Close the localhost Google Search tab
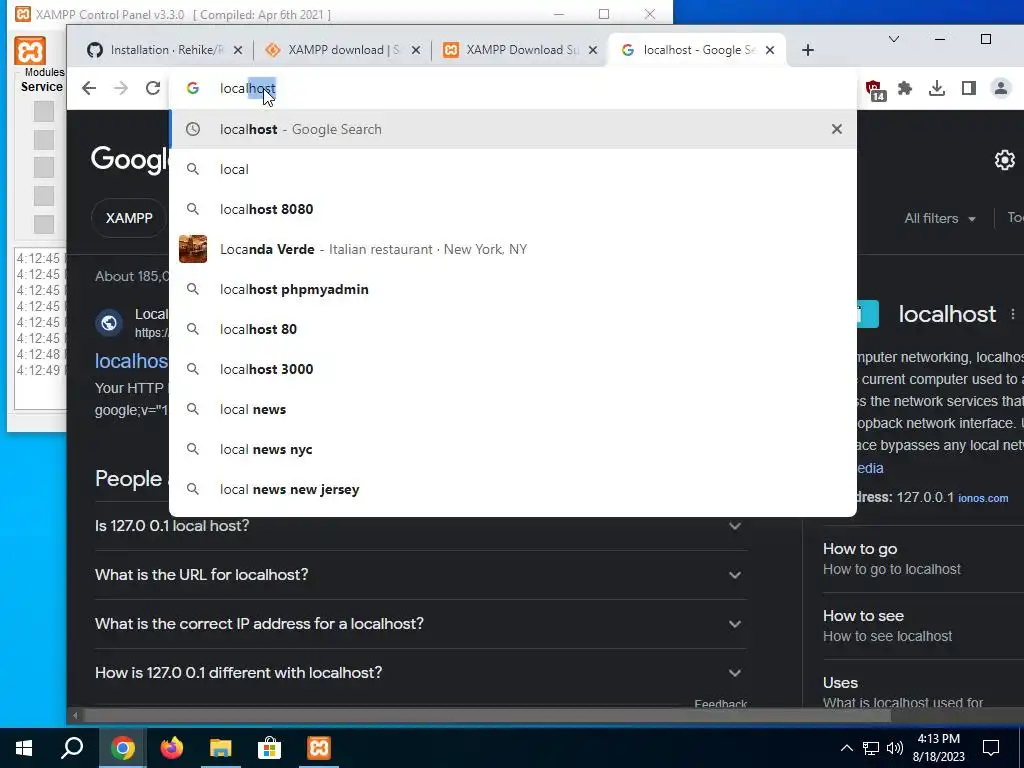This screenshot has width=1024, height=768. (770, 50)
